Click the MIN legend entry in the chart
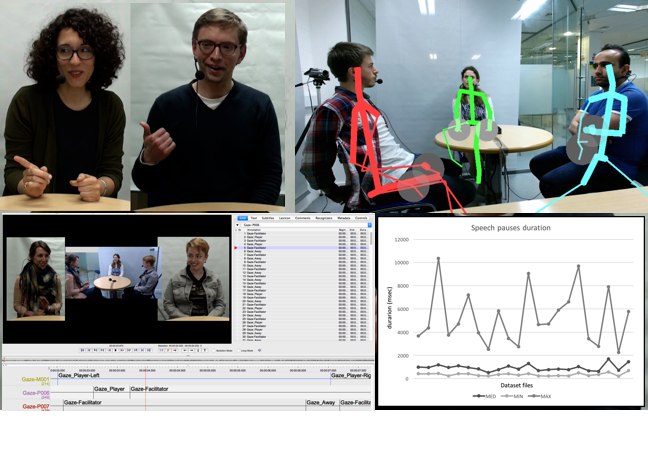648x473 pixels. point(512,396)
